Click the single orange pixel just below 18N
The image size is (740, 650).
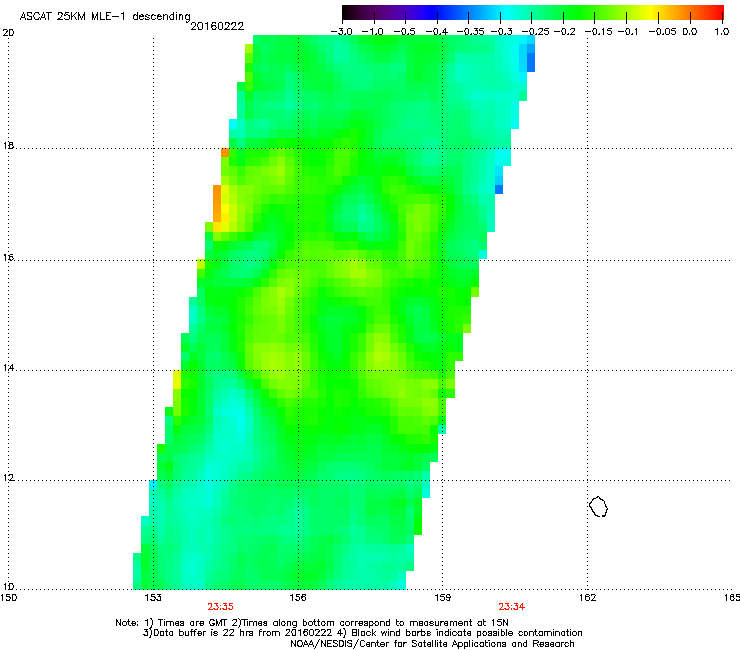tap(225, 152)
